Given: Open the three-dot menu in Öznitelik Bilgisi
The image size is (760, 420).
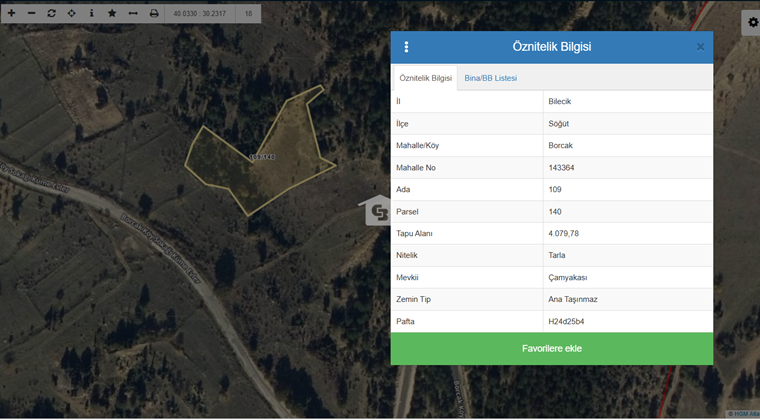Looking at the screenshot, I should pos(406,47).
